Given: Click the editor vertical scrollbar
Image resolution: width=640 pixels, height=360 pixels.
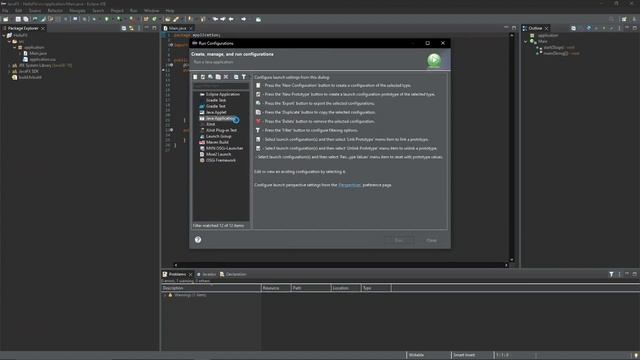Looking at the screenshot, I should [511, 148].
